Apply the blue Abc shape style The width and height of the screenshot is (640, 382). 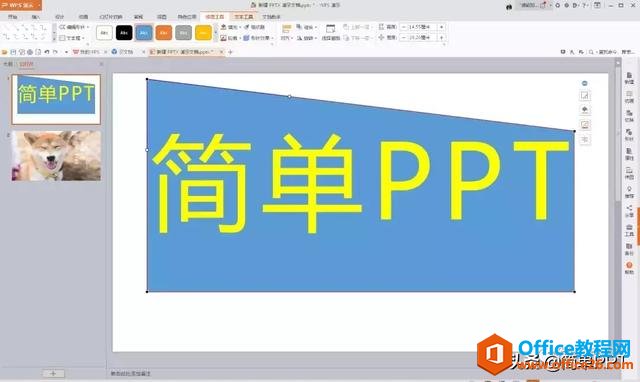[x=144, y=33]
